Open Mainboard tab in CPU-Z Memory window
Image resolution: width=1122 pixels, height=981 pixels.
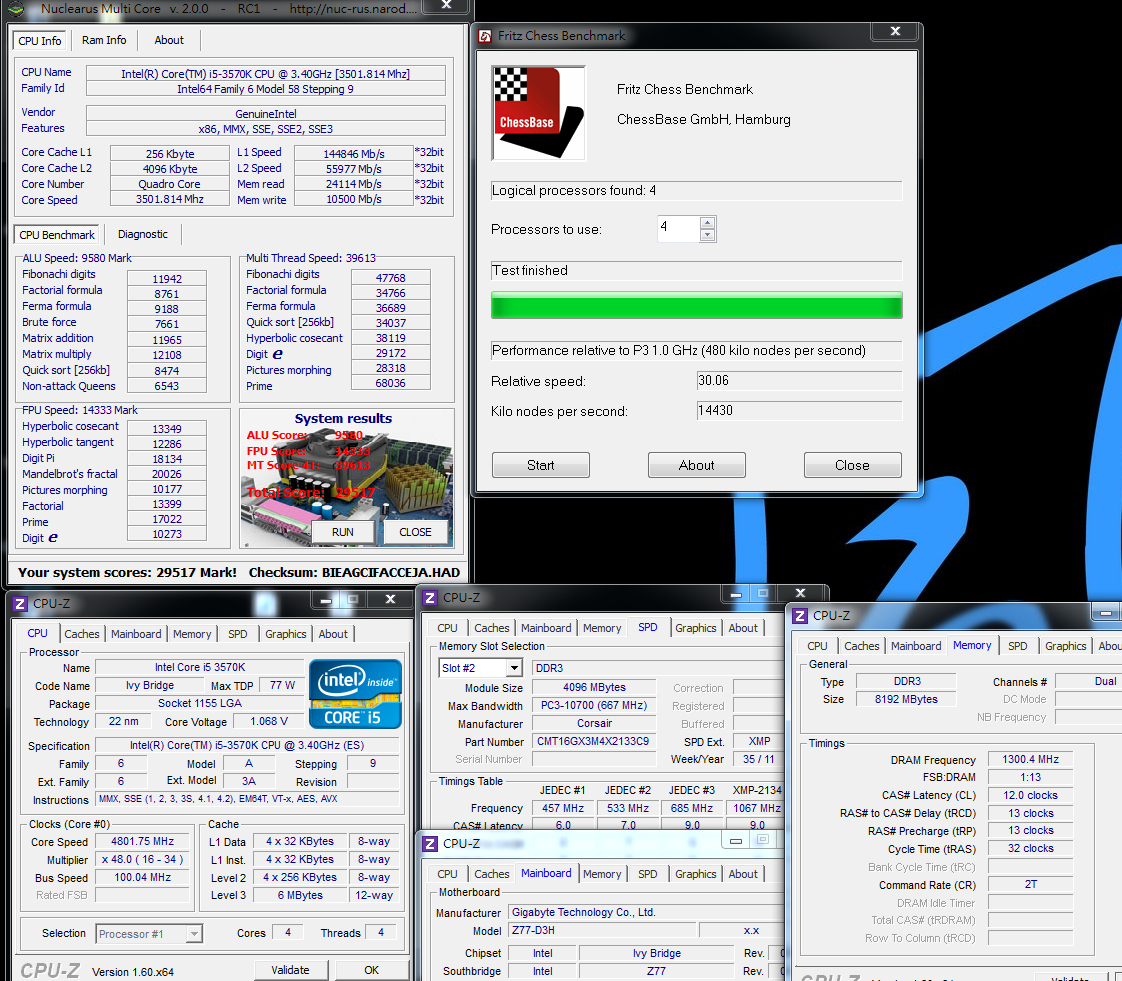click(916, 645)
